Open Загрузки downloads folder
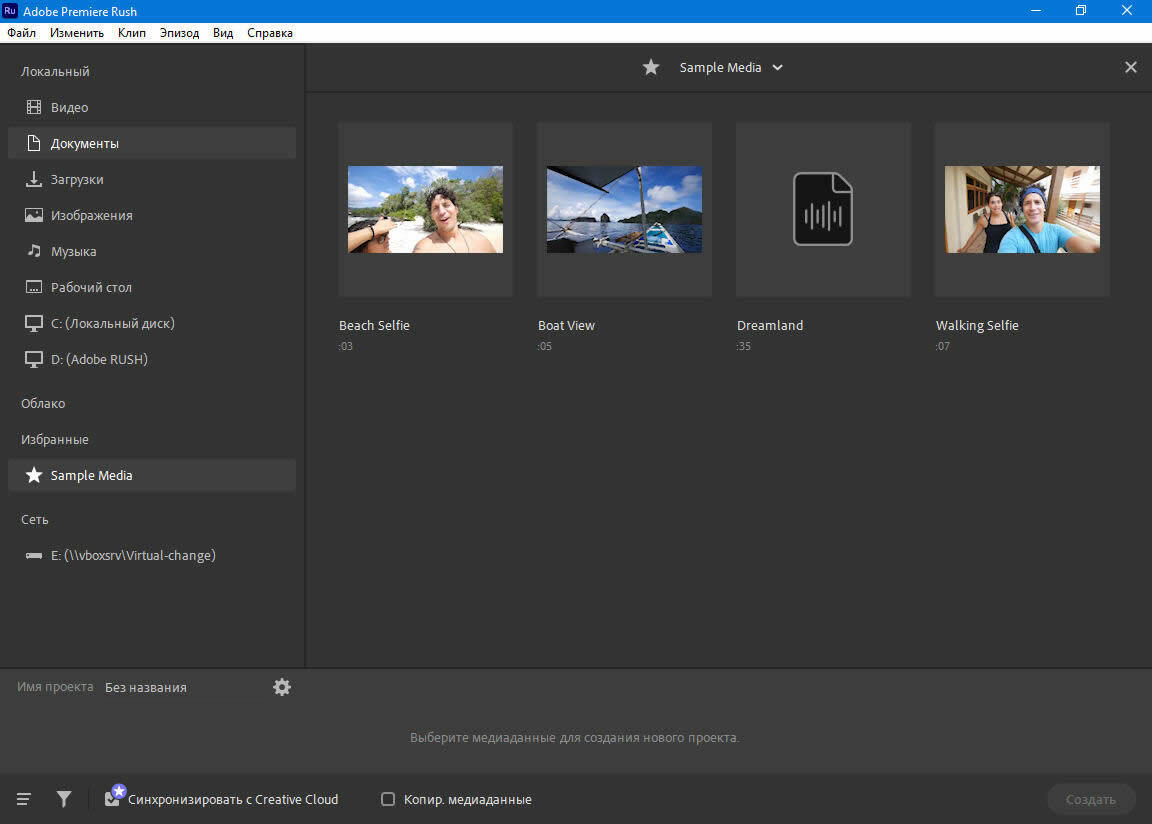Image resolution: width=1152 pixels, height=824 pixels. coord(77,179)
